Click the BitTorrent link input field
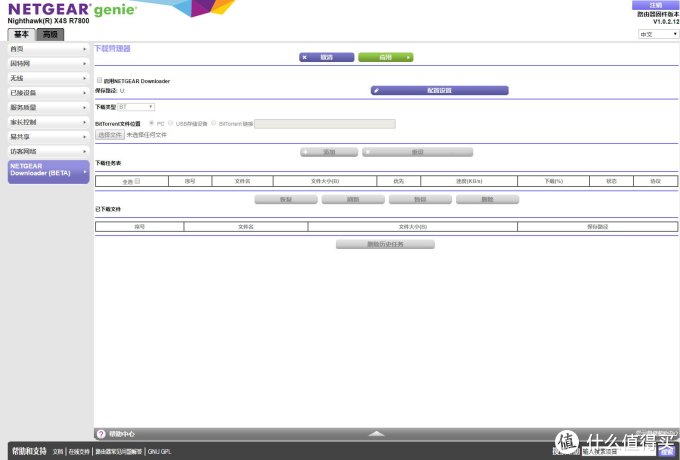The image size is (680, 460). [x=324, y=124]
